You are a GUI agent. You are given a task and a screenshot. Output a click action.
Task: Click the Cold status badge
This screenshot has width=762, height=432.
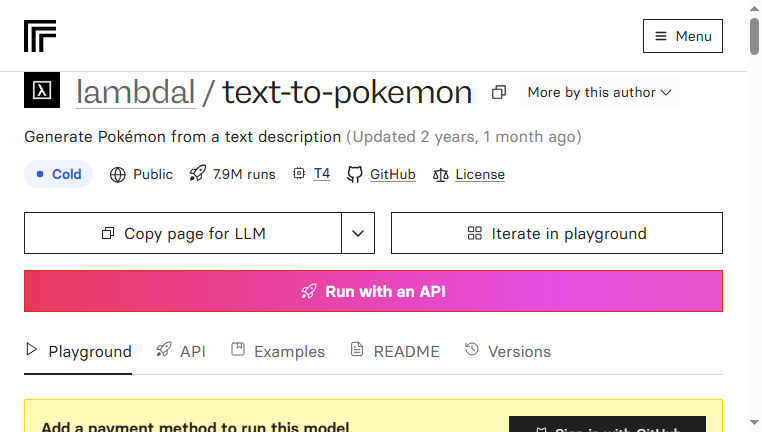pyautogui.click(x=58, y=174)
